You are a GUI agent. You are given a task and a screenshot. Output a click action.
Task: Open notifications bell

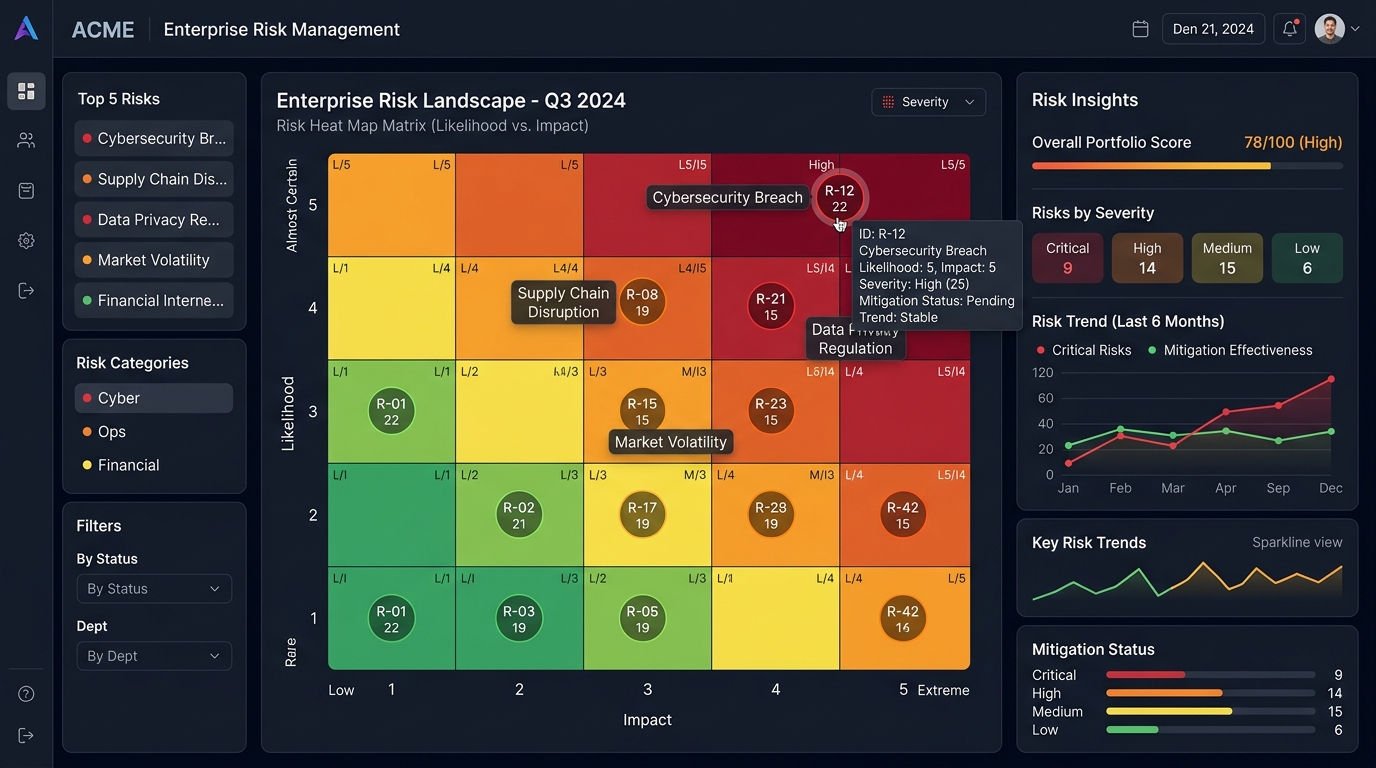(1290, 29)
